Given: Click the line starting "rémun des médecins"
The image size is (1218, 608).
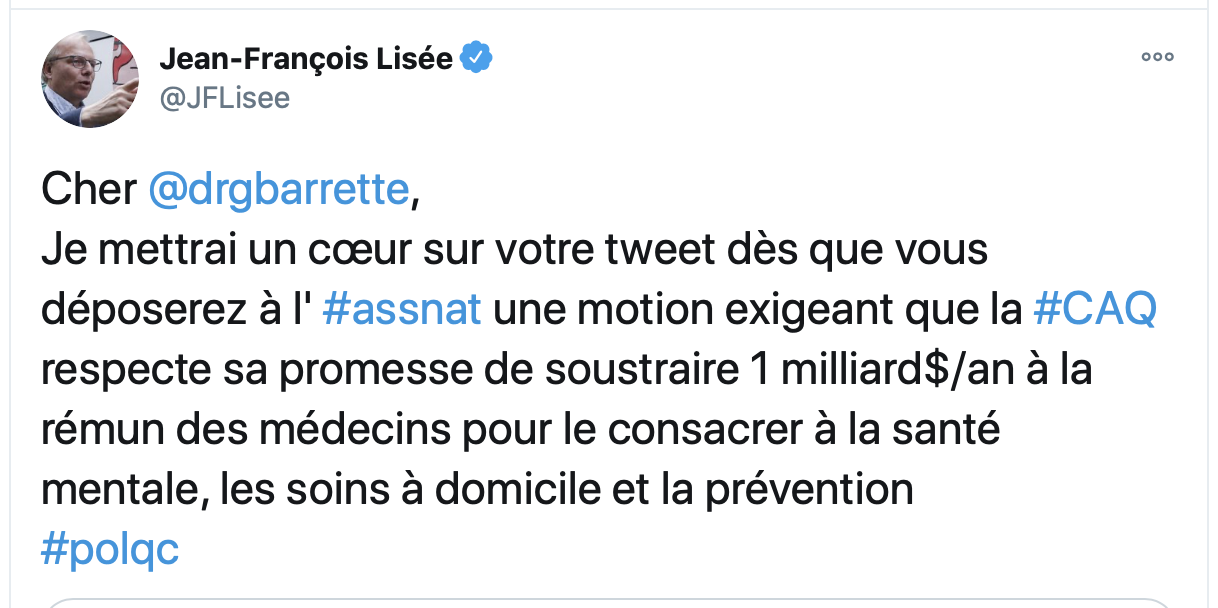Looking at the screenshot, I should [x=521, y=431].
